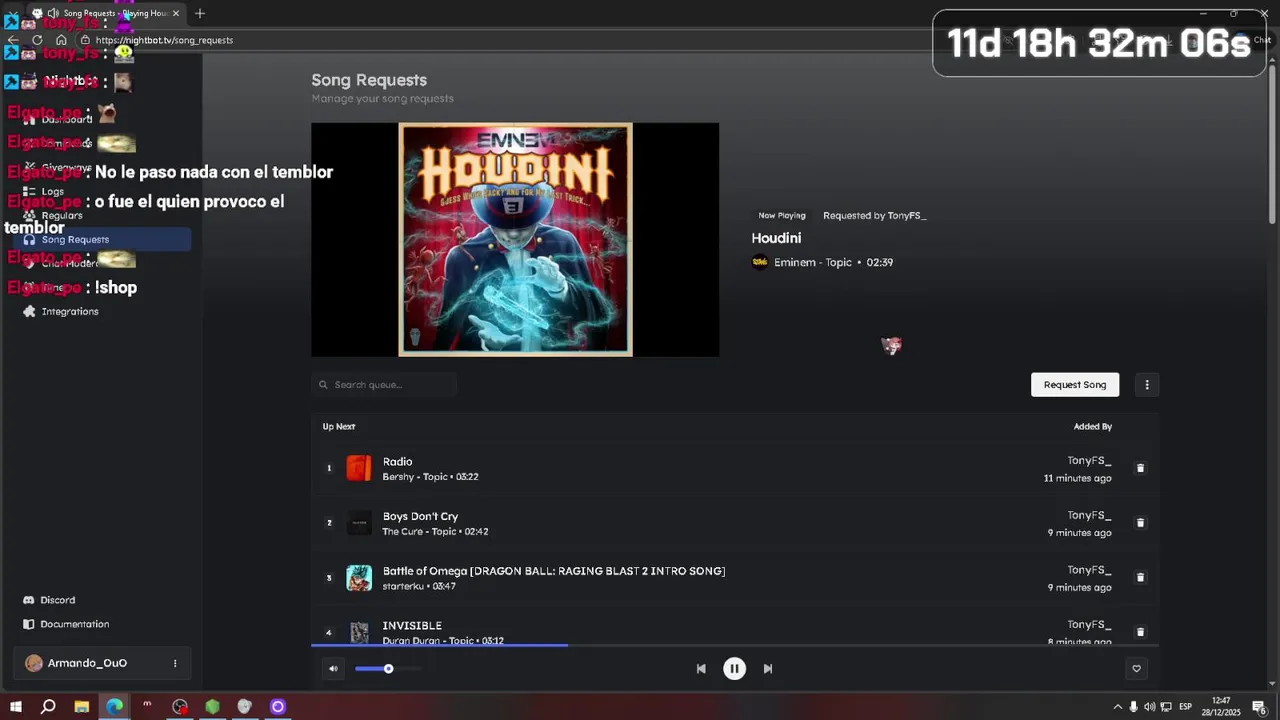Viewport: 1280px width, 720px height.
Task: Open the taskbar clock and date
Action: (x=1221, y=707)
